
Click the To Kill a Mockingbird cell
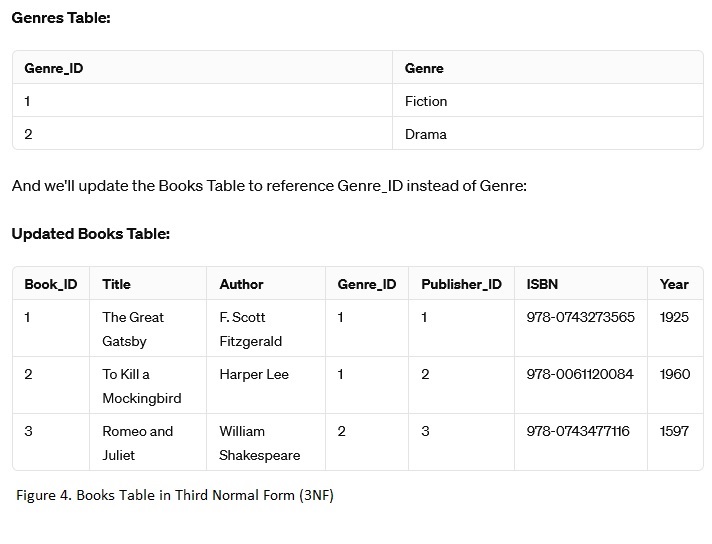[141, 386]
